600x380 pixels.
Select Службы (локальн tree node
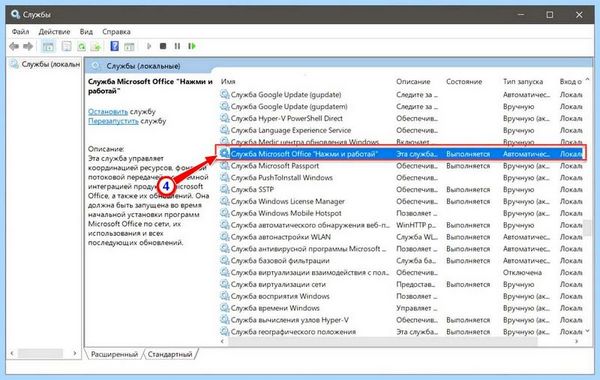point(46,64)
